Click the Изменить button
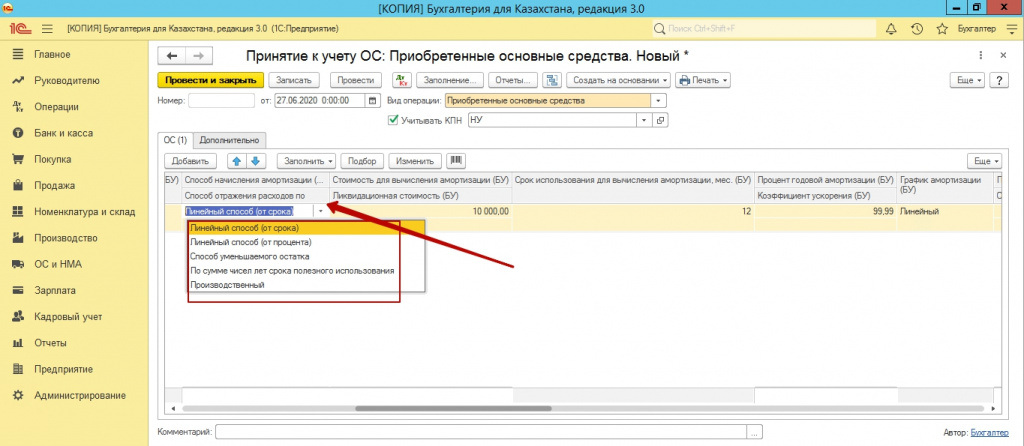The image size is (1024, 446). tap(415, 161)
